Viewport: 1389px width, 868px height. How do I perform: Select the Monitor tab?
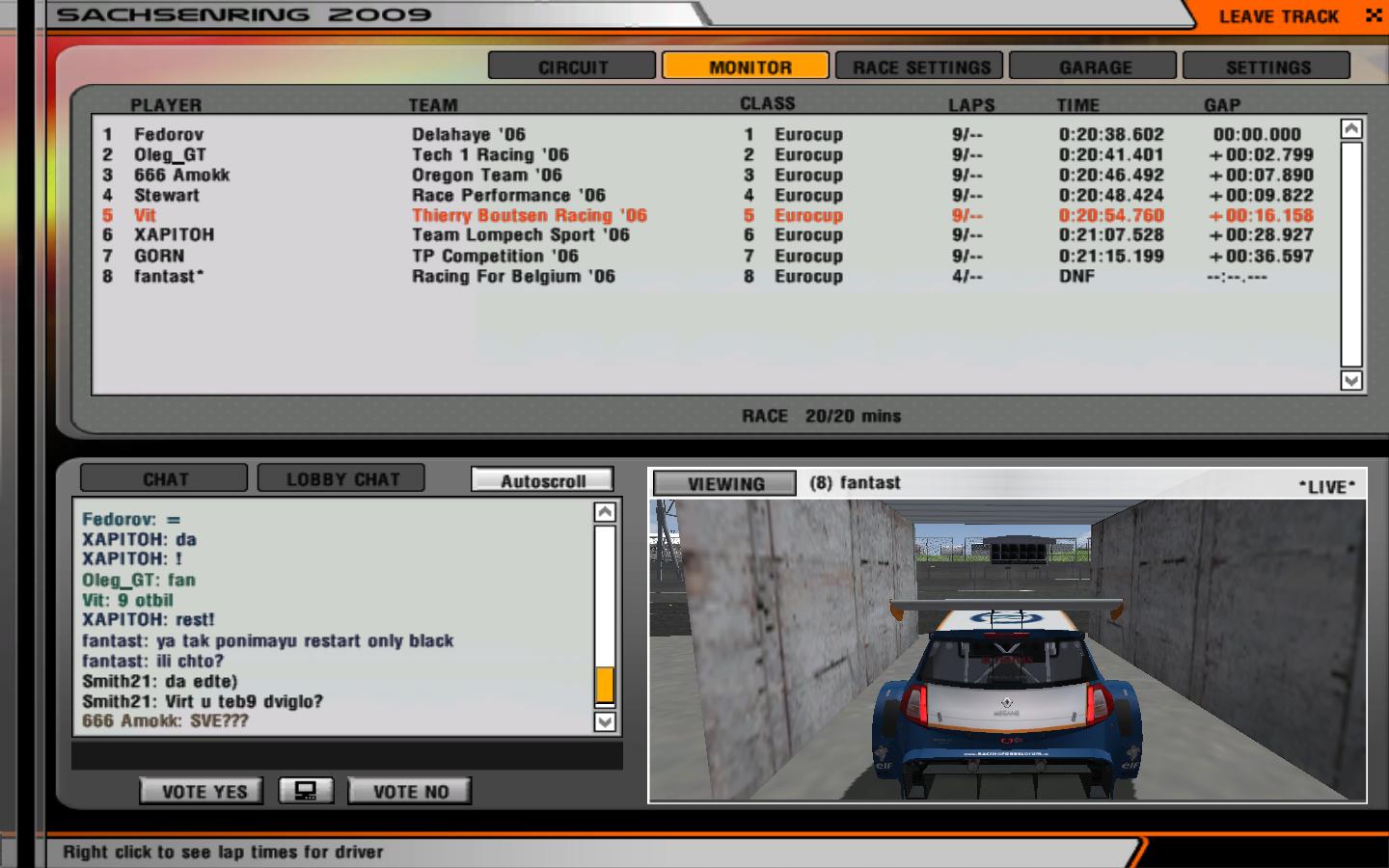[746, 67]
